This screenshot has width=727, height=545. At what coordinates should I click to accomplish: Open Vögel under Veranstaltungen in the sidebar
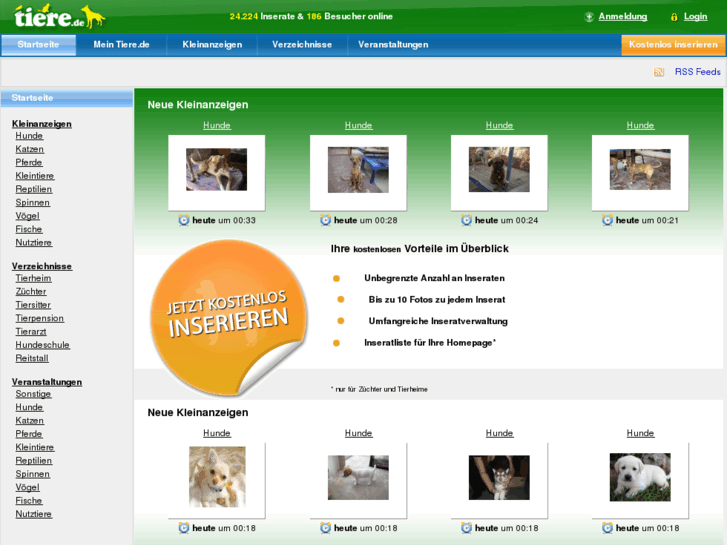(x=27, y=487)
